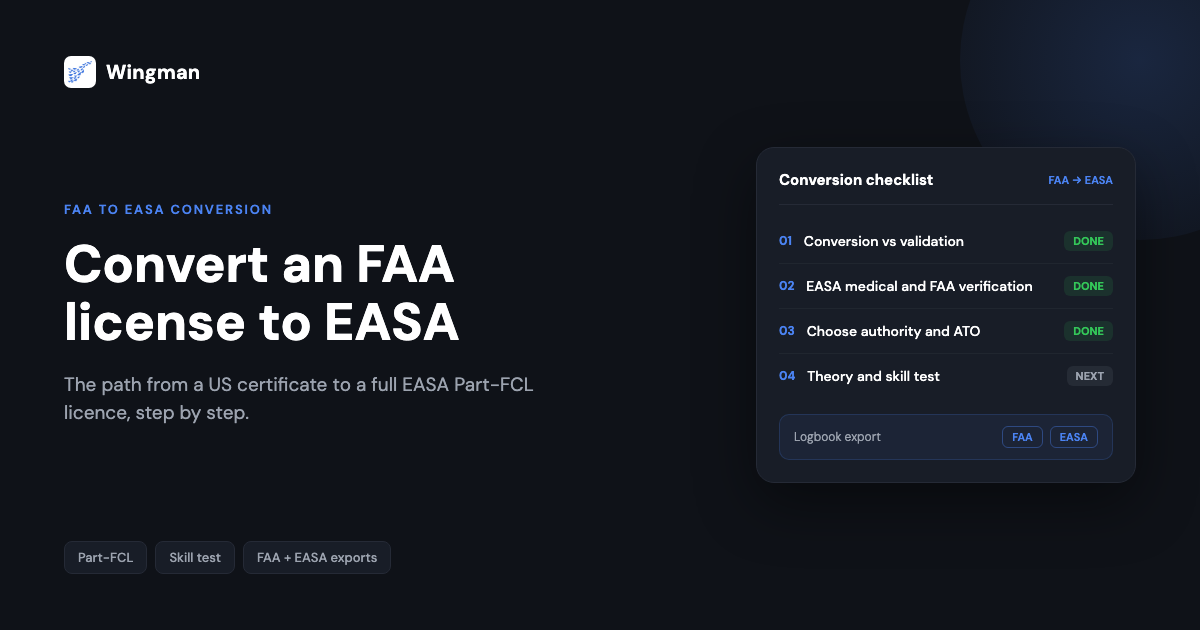
Task: Open step 03 Choose authority and ATO
Action: [x=946, y=331]
